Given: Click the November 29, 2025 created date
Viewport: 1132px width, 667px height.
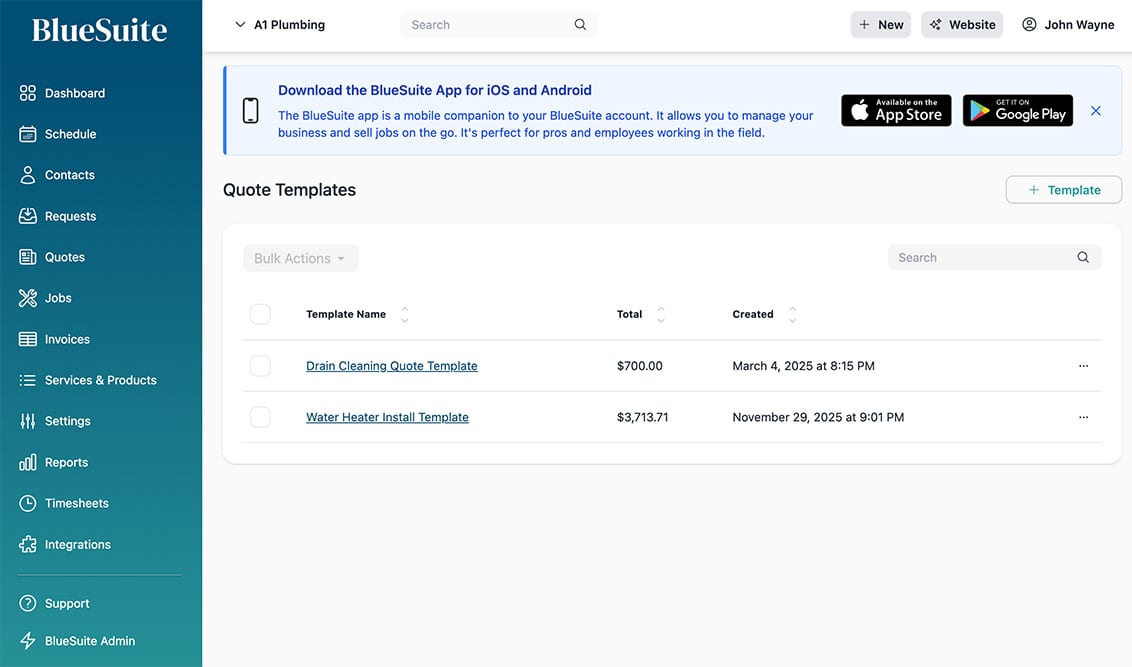Looking at the screenshot, I should (x=818, y=417).
